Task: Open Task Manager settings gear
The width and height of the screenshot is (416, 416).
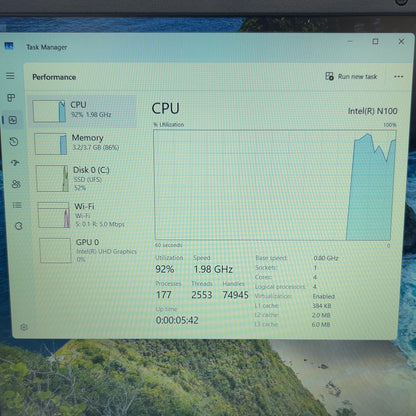Action: [24, 327]
